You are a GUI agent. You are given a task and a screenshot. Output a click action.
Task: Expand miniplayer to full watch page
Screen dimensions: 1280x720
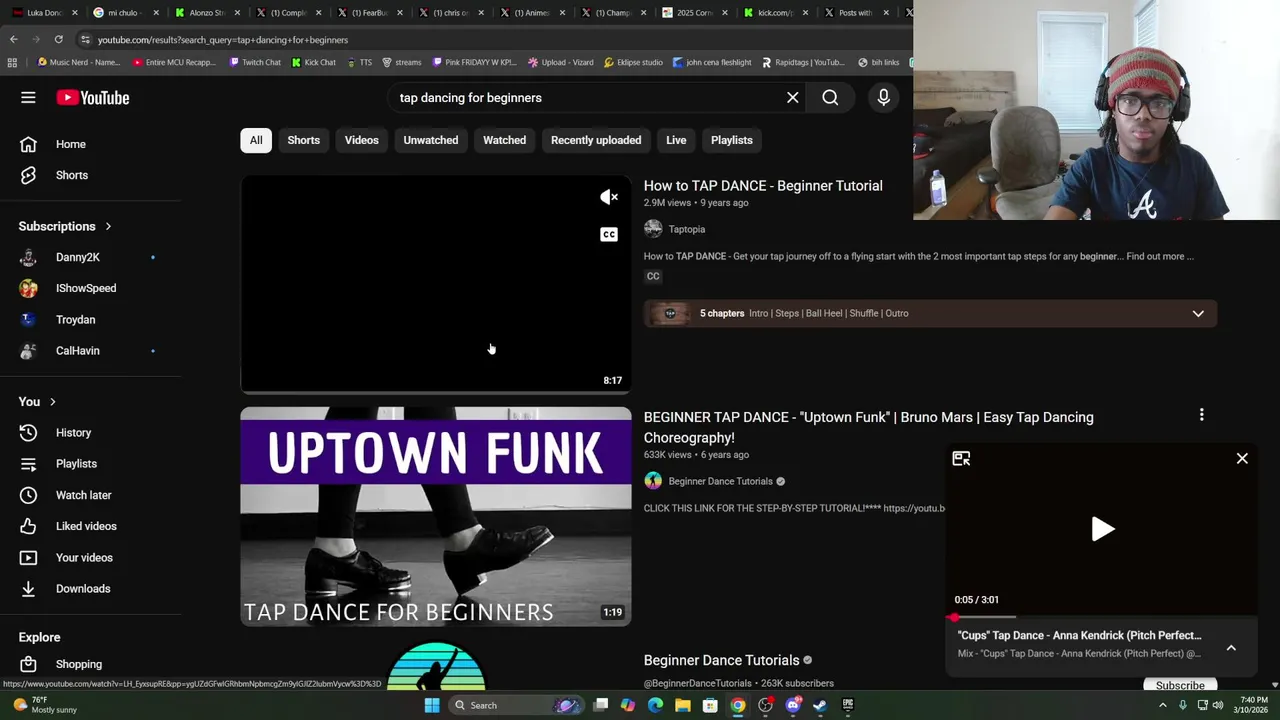(x=961, y=458)
